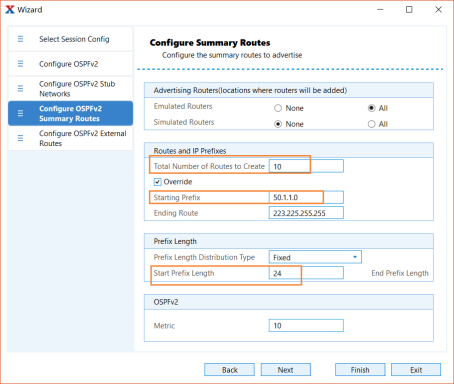Select All for Emulated Routers
This screenshot has height=384, width=454.
click(371, 108)
